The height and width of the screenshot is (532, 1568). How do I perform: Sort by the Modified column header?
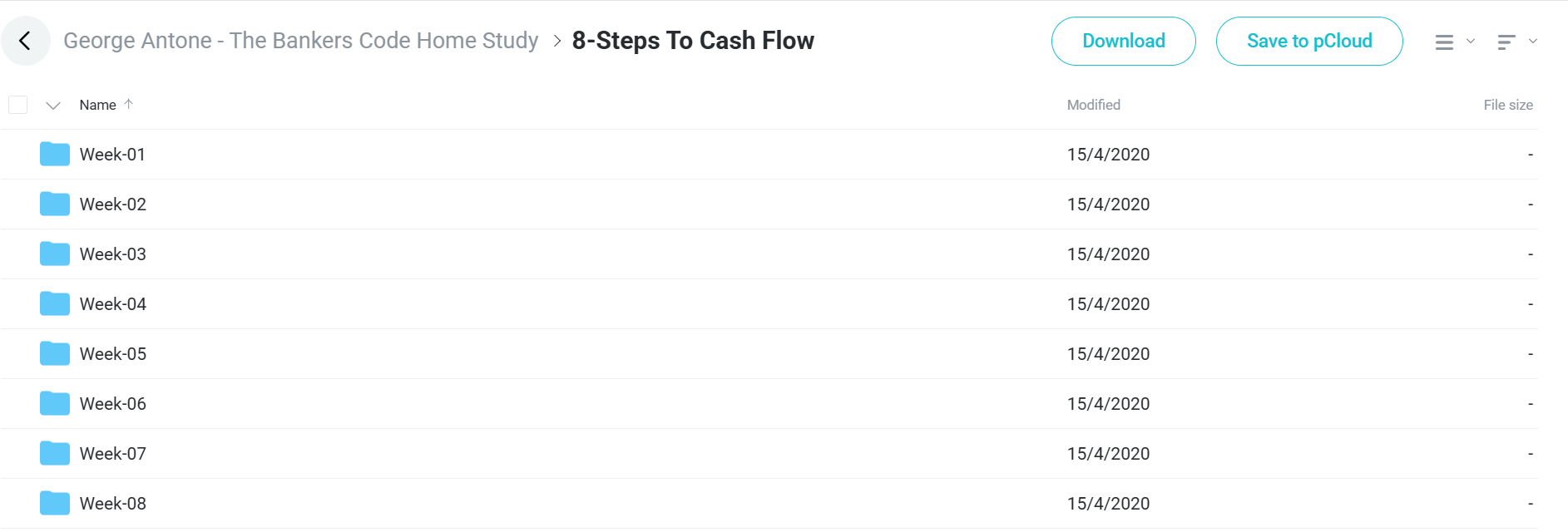(x=1094, y=105)
